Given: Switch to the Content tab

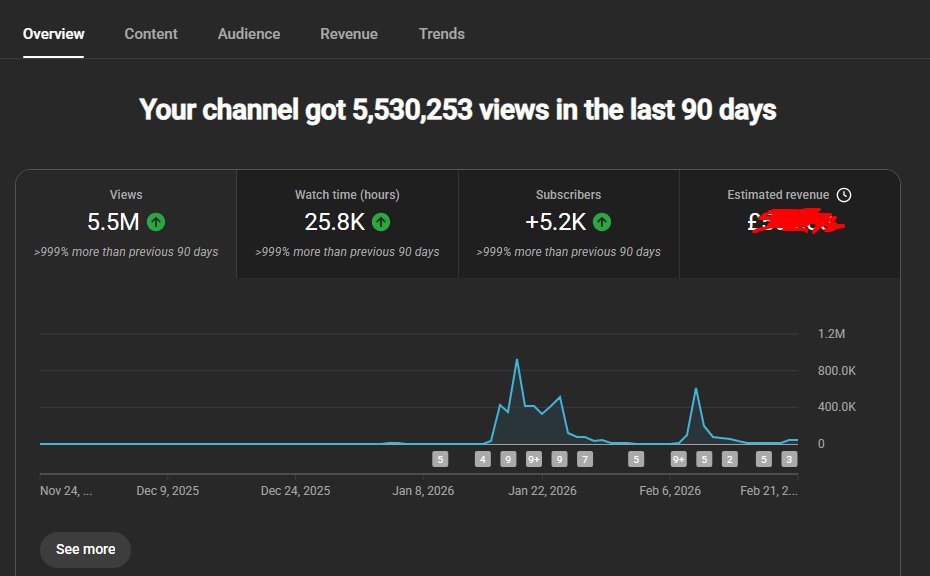Looking at the screenshot, I should coord(151,33).
